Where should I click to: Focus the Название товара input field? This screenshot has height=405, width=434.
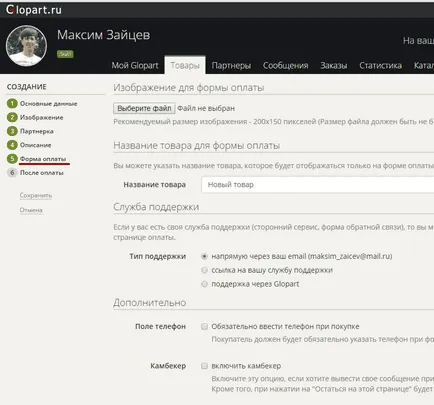318,185
